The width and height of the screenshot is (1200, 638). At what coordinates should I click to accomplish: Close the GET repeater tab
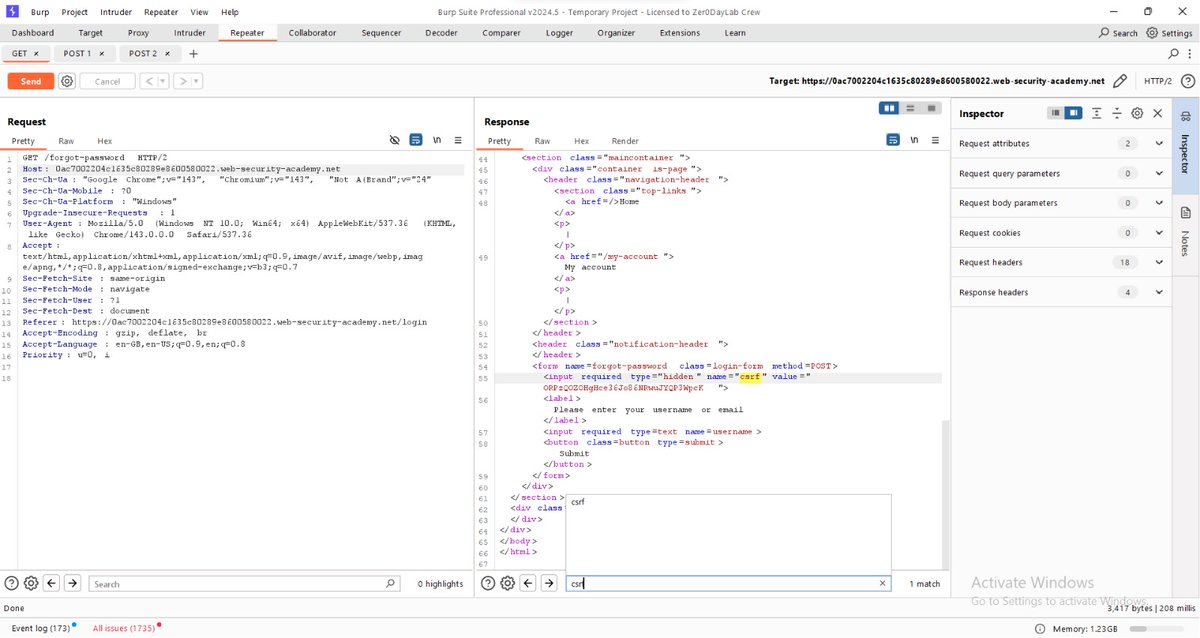point(37,54)
